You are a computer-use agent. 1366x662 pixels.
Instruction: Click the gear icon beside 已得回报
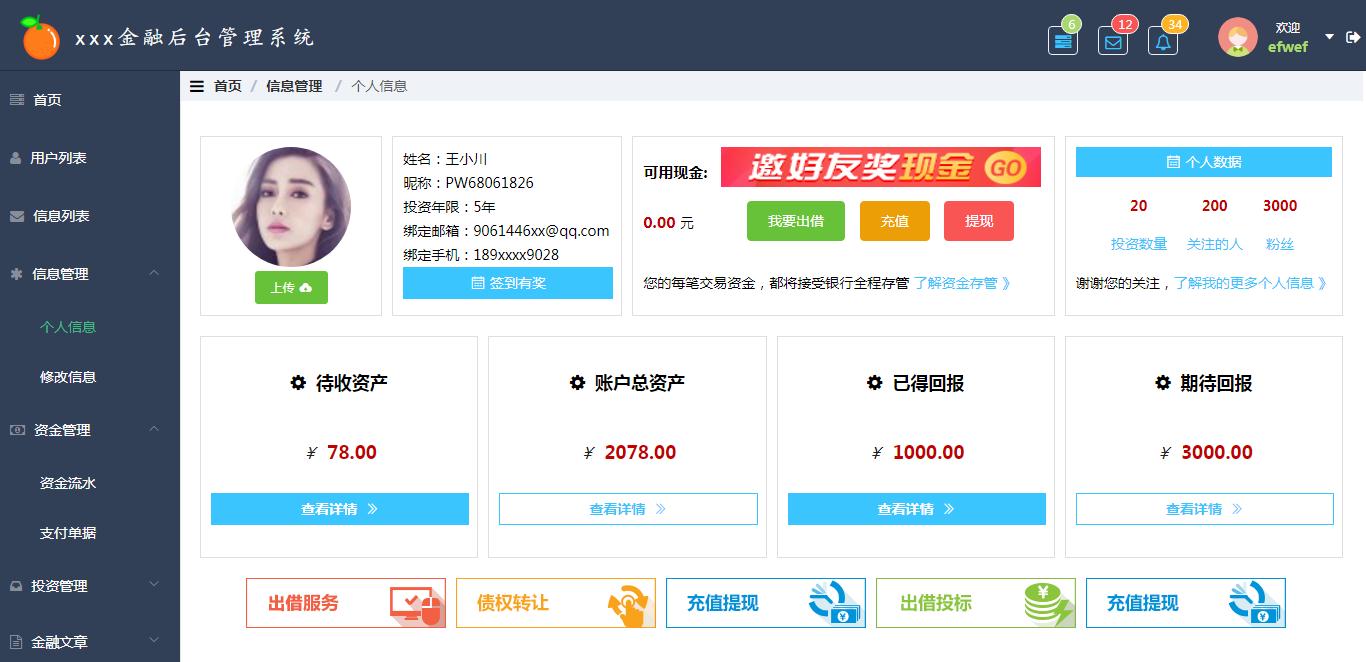pyautogui.click(x=875, y=382)
